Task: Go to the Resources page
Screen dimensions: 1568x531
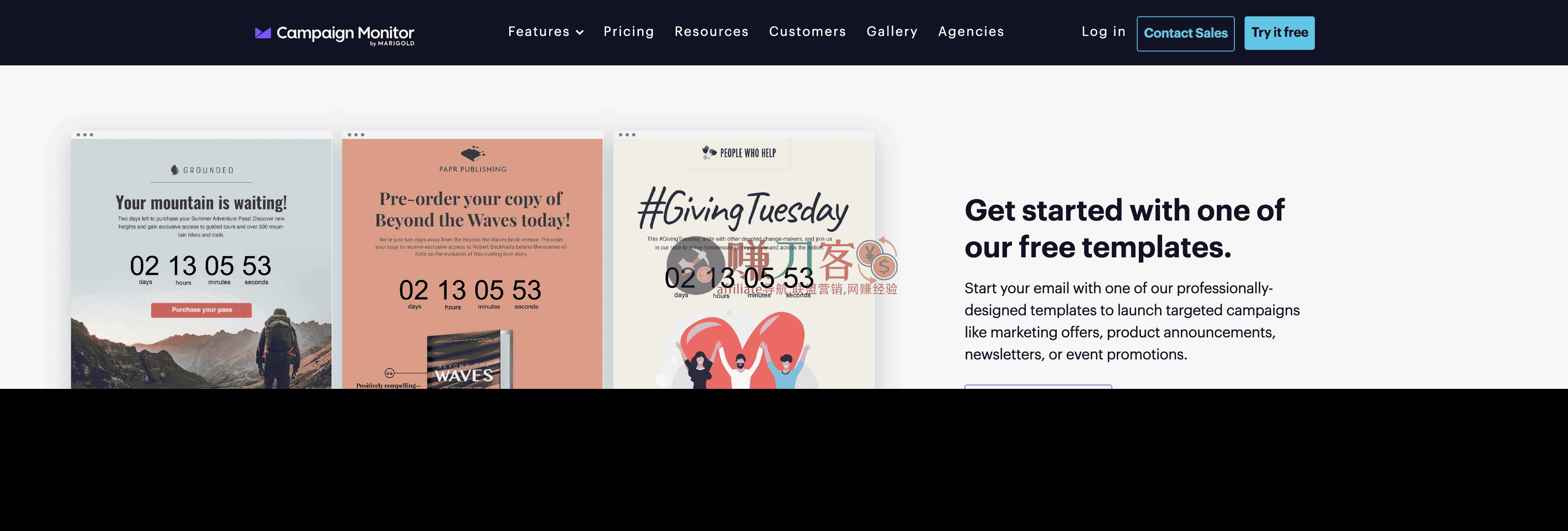Action: [711, 32]
